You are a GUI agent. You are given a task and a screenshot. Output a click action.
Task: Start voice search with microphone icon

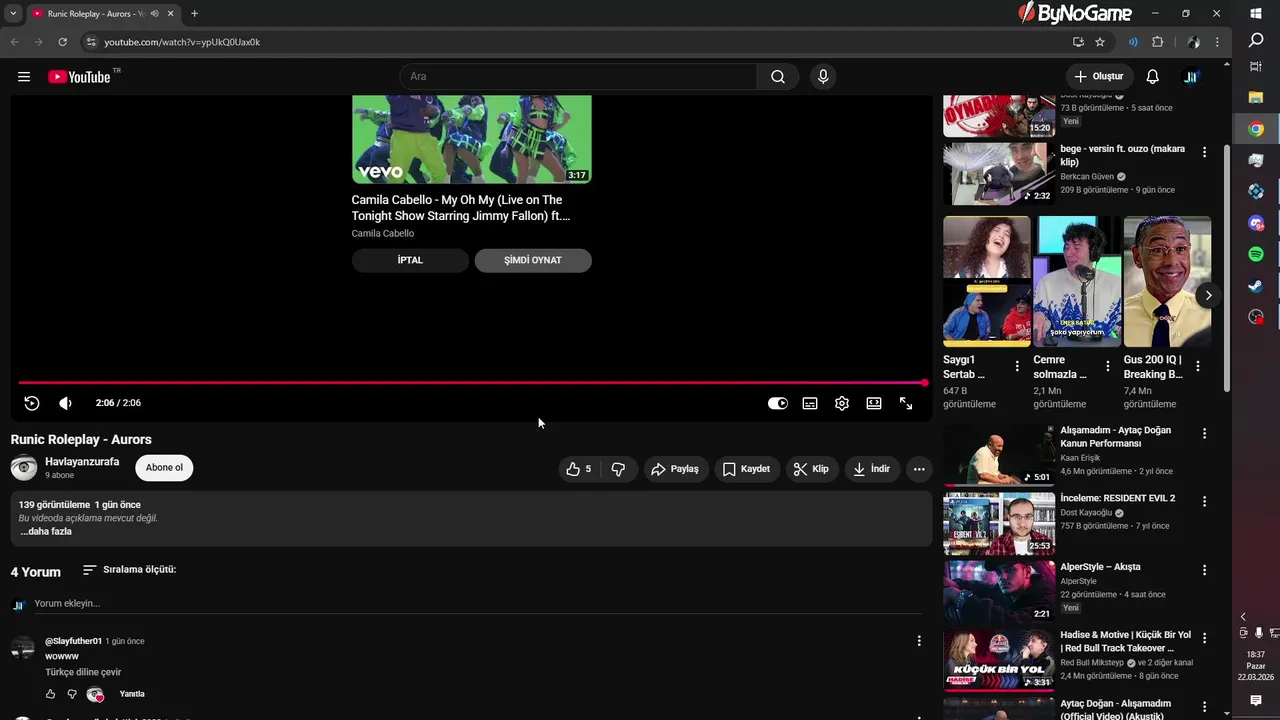point(823,77)
